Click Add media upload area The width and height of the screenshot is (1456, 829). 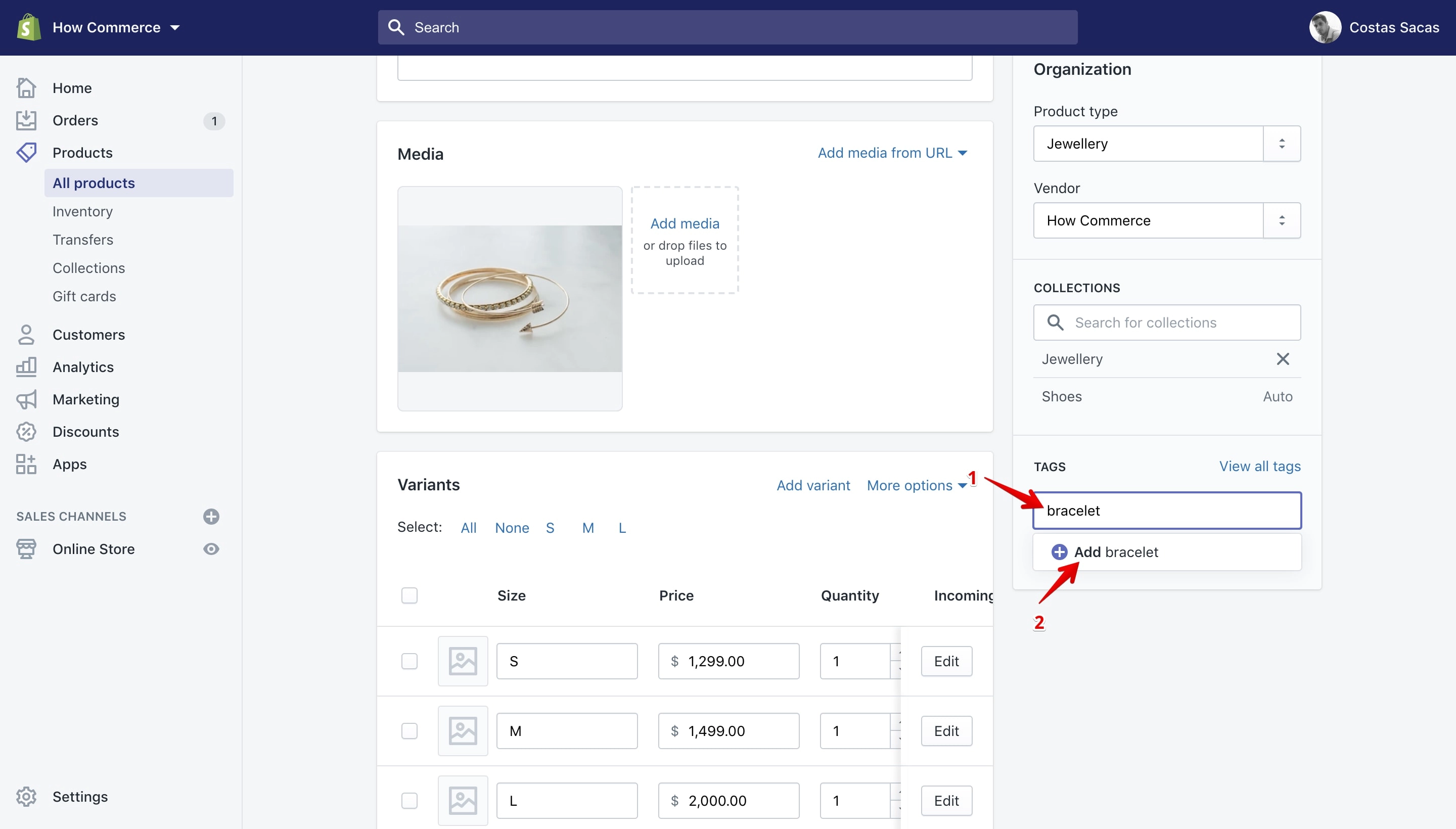[685, 240]
